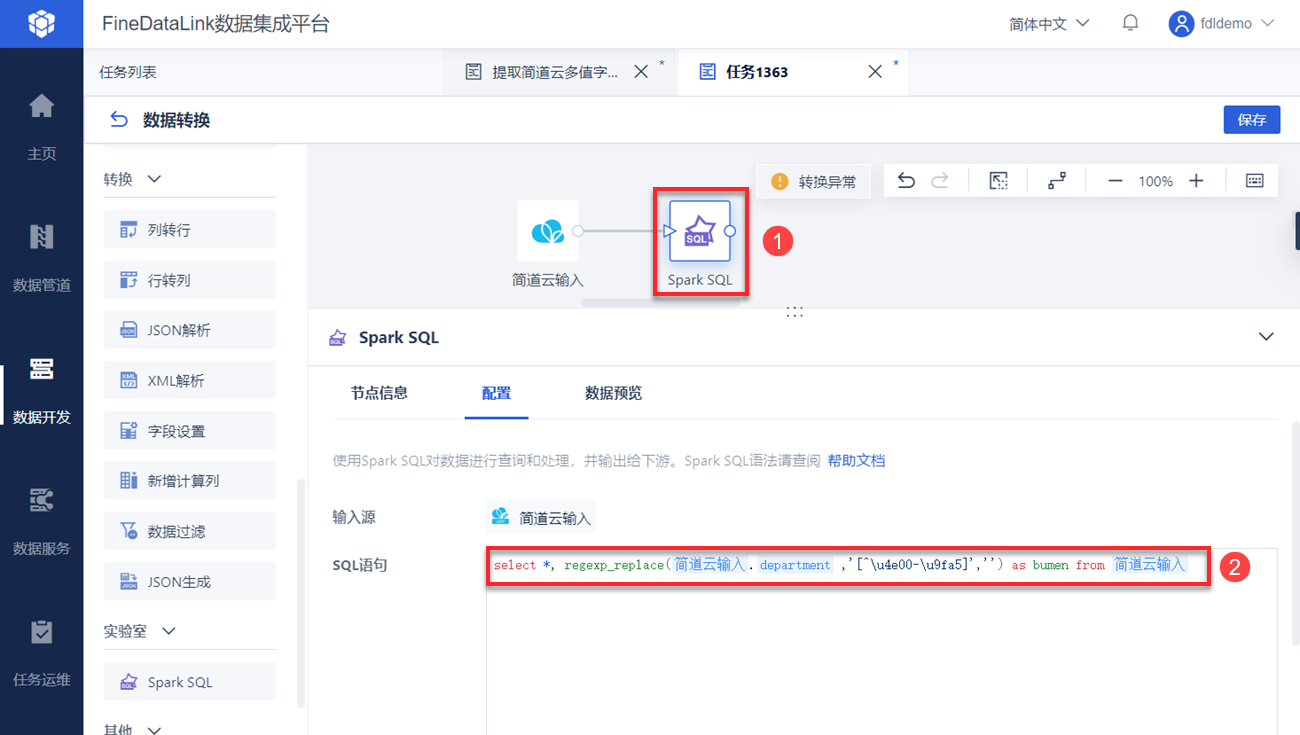Open the 帮助文档 help link

point(856,461)
